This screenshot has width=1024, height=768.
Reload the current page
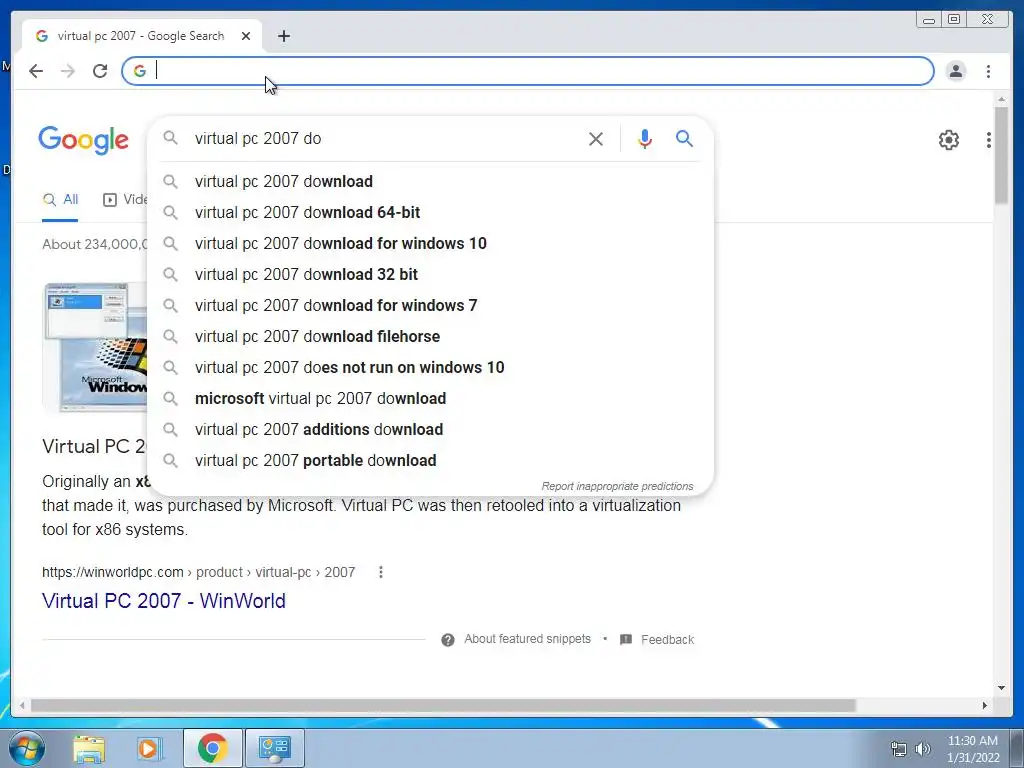click(x=100, y=71)
